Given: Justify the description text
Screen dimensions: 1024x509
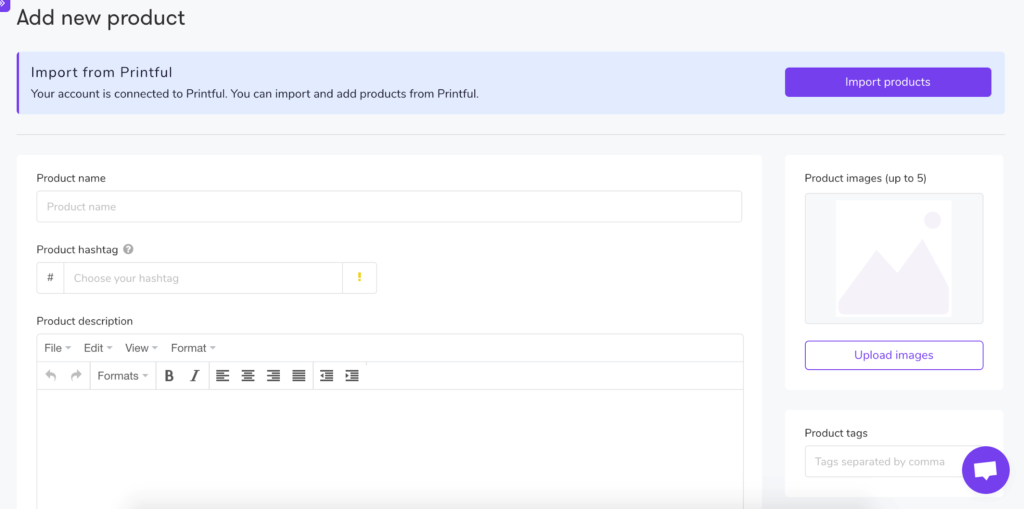Looking at the screenshot, I should point(299,376).
